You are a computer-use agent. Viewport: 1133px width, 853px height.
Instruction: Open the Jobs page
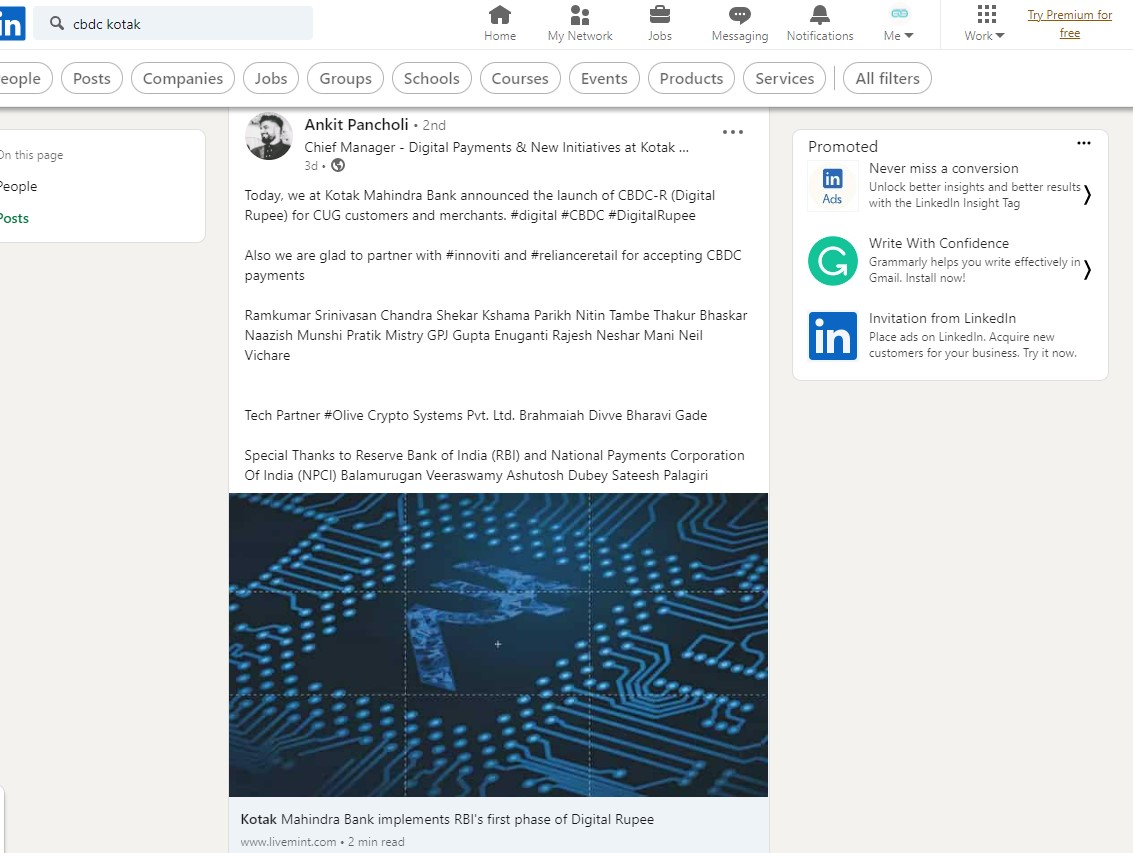(659, 22)
